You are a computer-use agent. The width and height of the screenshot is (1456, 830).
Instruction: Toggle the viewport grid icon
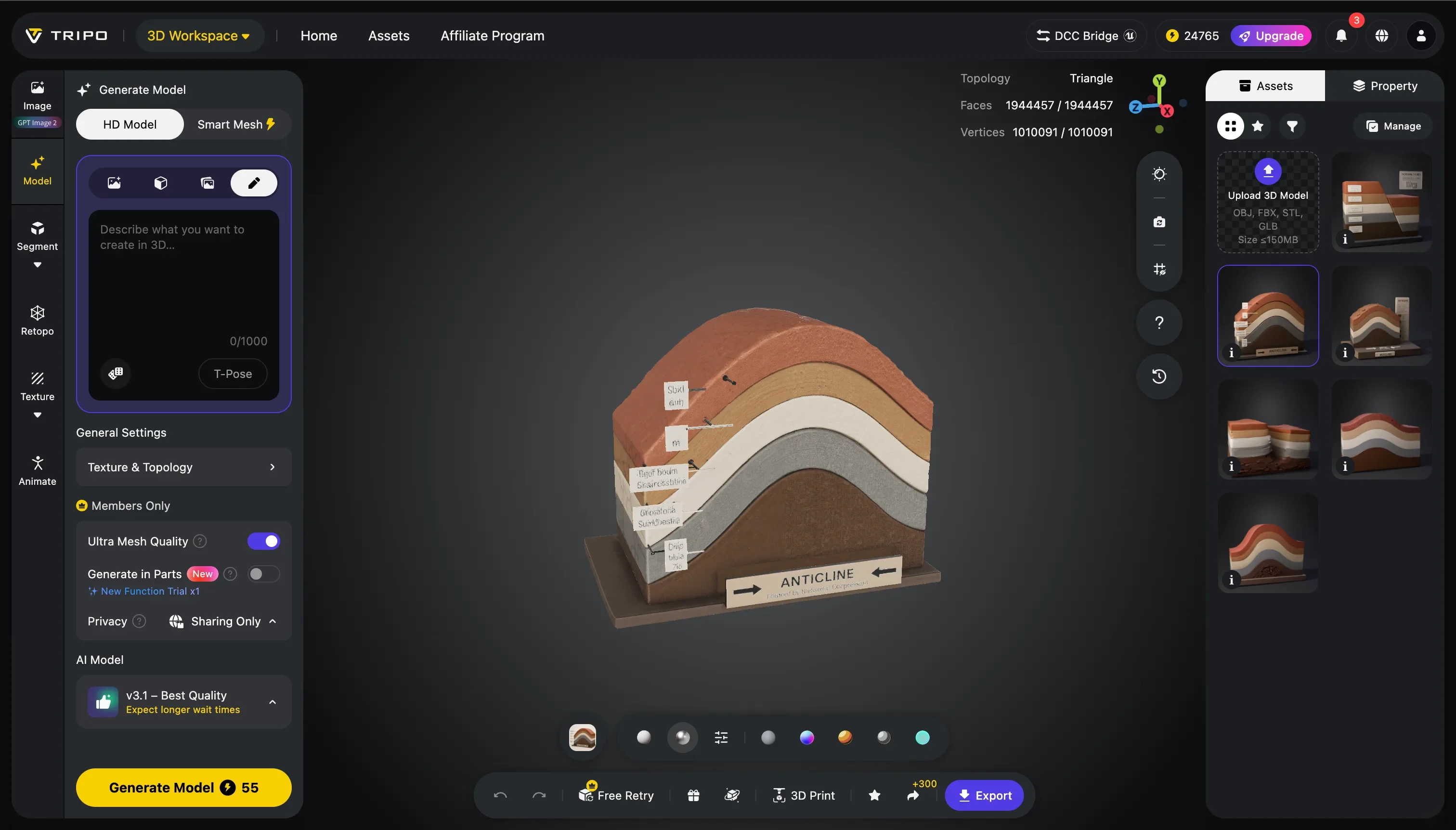(x=1159, y=269)
